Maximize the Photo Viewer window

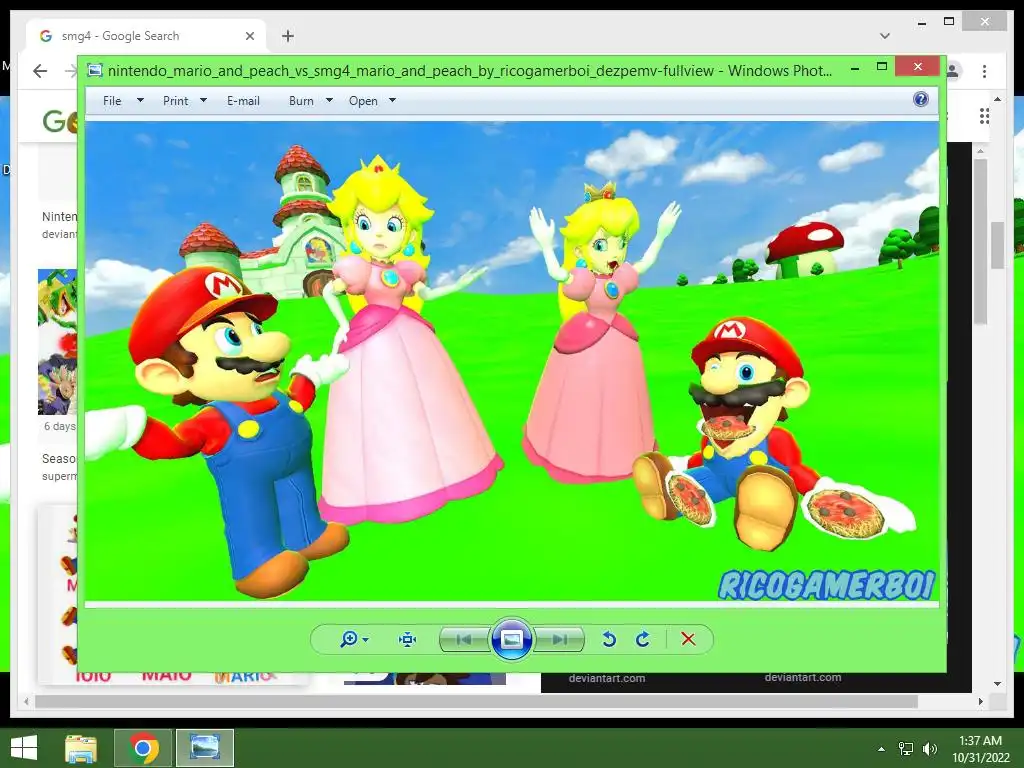coord(882,67)
